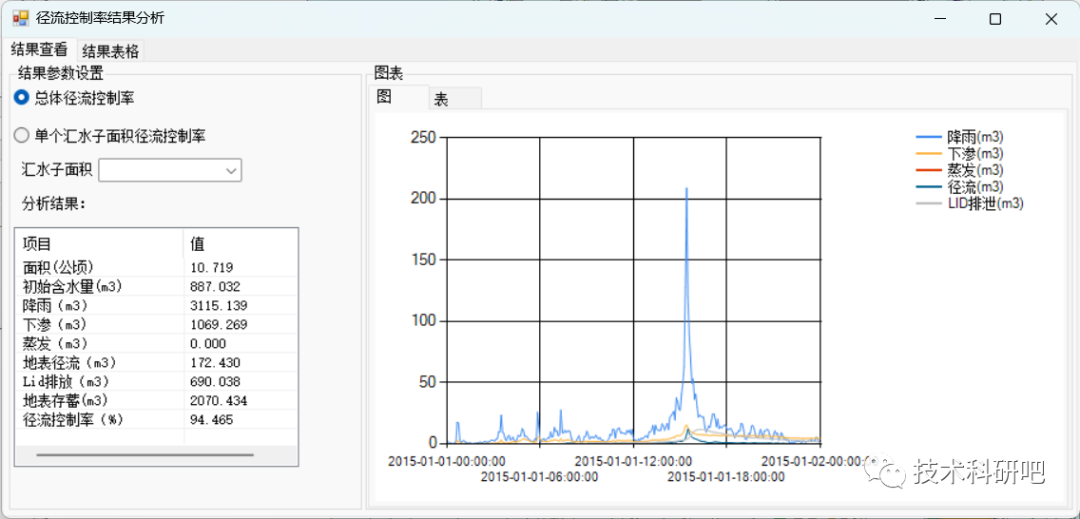Click the value 887.032
Image resolution: width=1080 pixels, height=519 pixels.
[215, 286]
